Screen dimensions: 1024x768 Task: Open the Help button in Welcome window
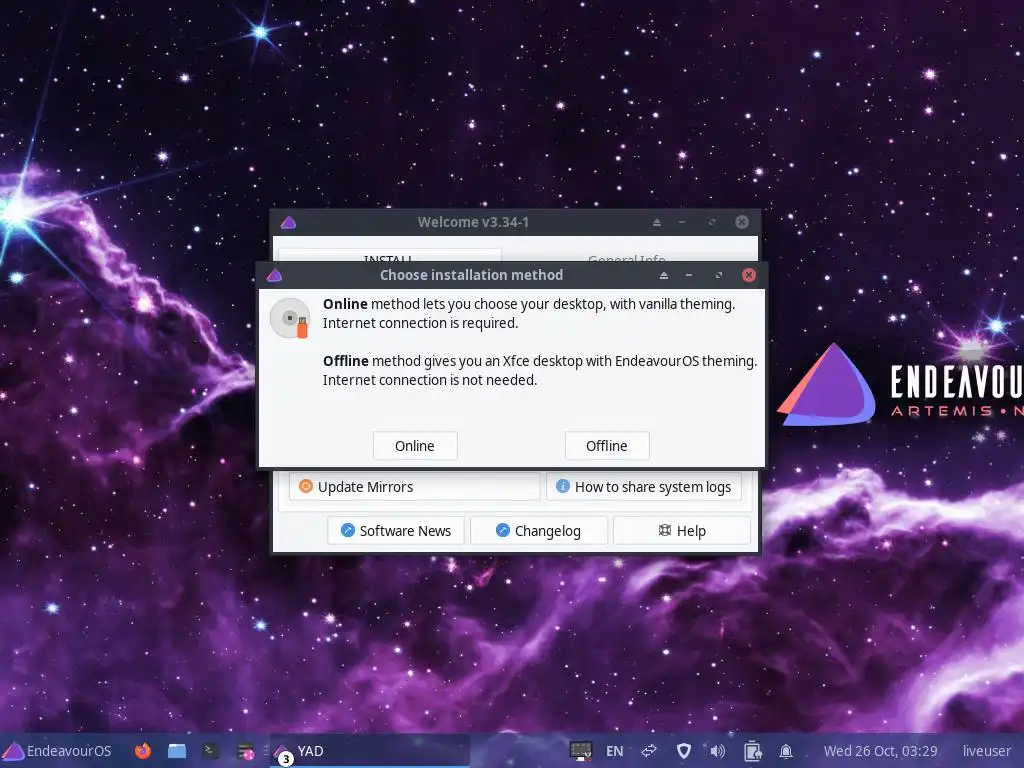click(682, 530)
